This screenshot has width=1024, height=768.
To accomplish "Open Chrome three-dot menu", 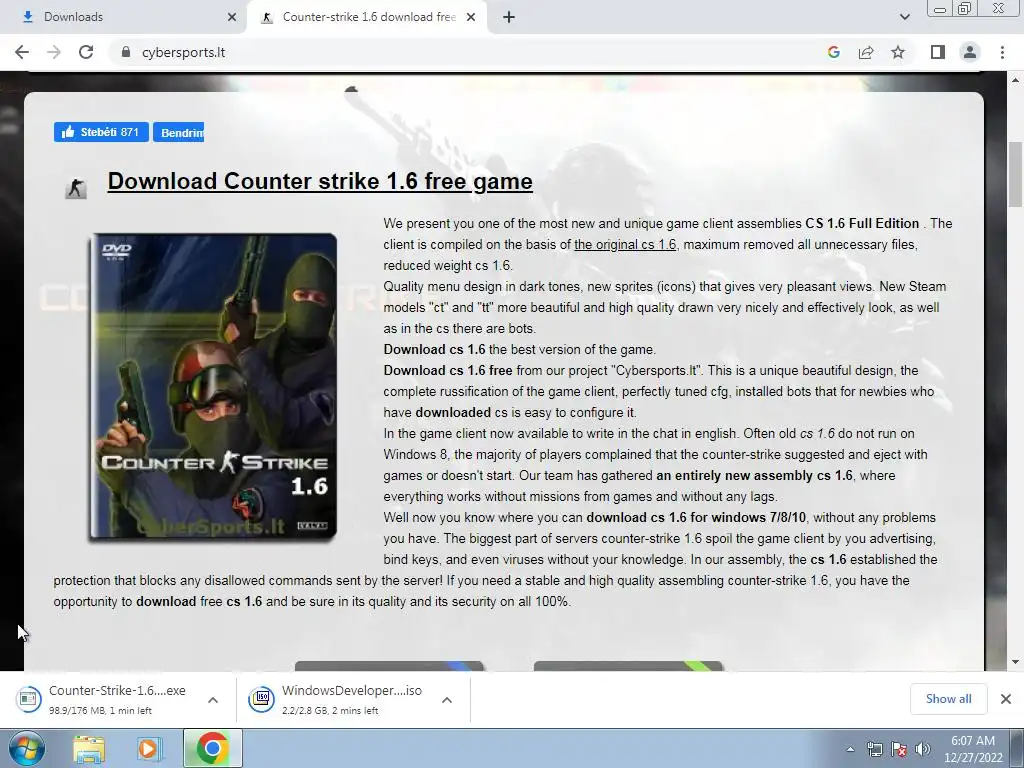I will [x=1002, y=52].
